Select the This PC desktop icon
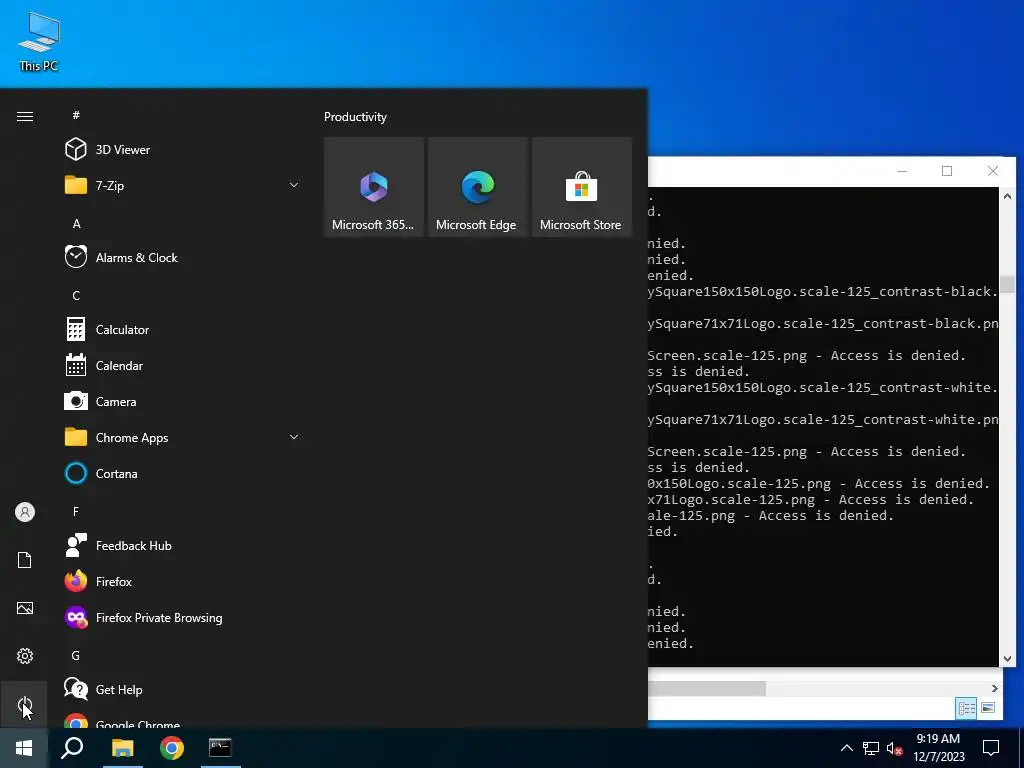The image size is (1024, 768). coord(39,42)
